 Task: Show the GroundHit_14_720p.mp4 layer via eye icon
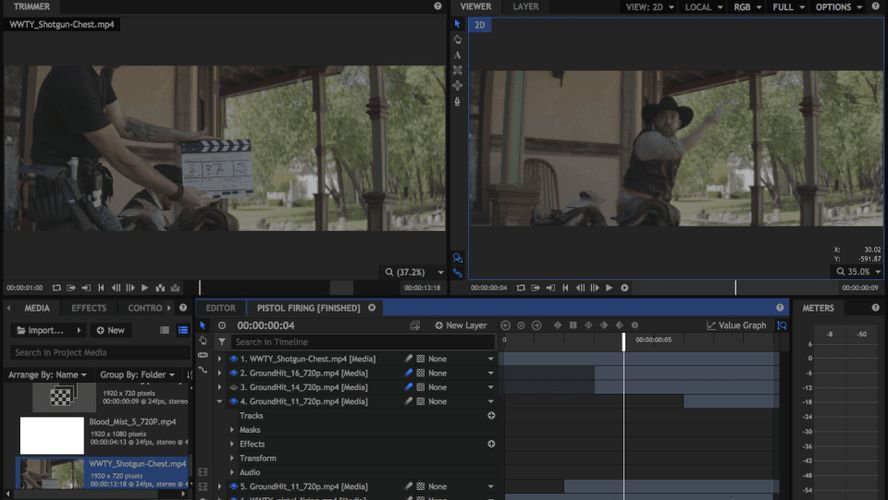[233, 387]
